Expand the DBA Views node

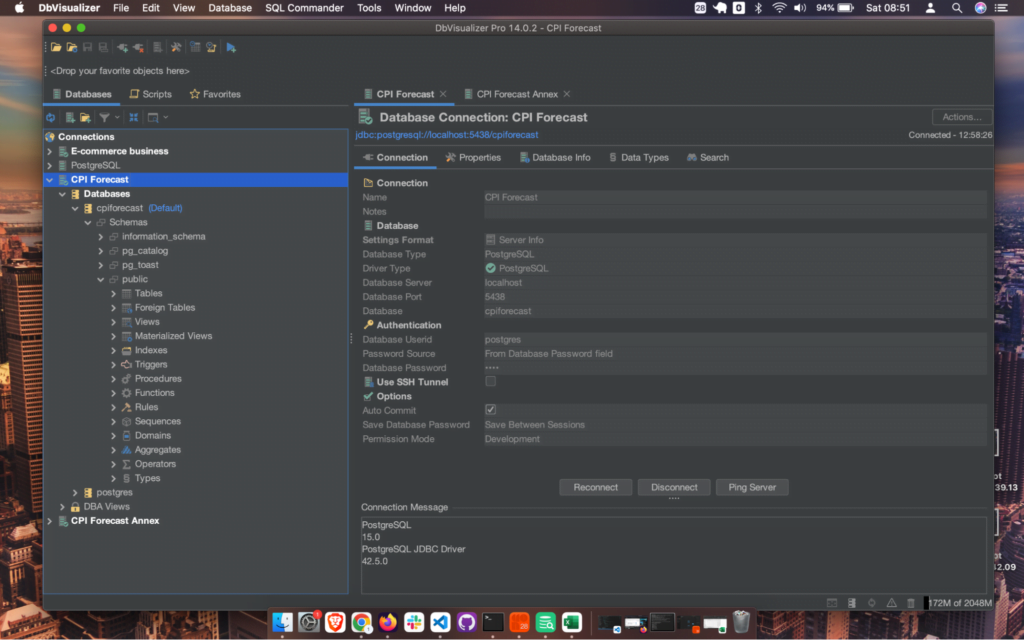(62, 507)
